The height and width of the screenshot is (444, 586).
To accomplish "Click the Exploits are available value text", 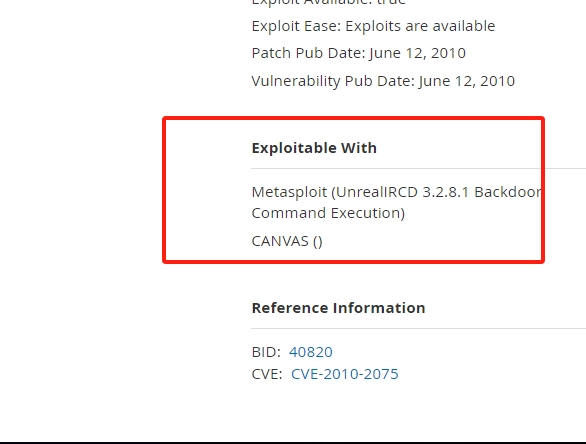I will (x=420, y=26).
